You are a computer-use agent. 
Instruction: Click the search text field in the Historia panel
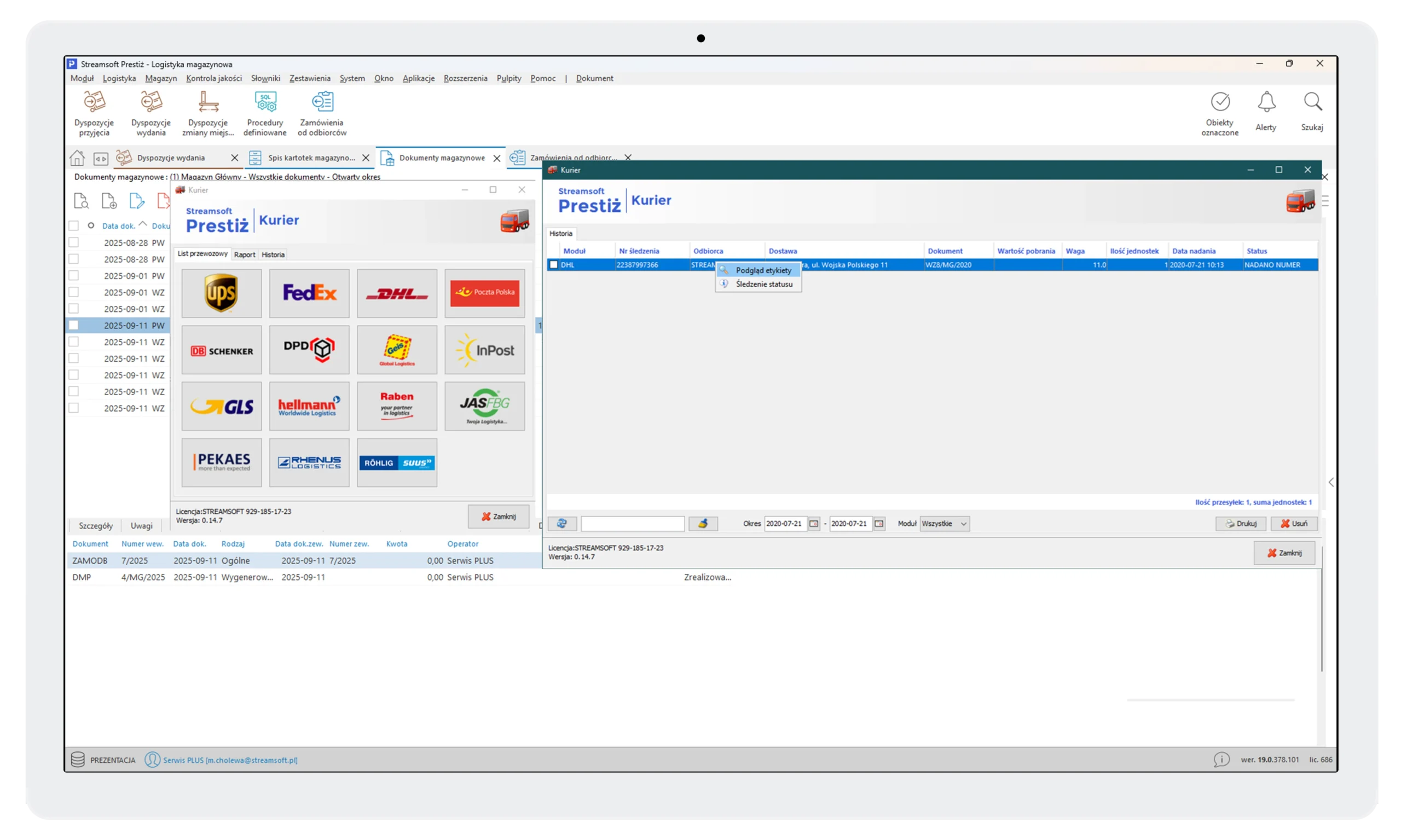[x=632, y=524]
